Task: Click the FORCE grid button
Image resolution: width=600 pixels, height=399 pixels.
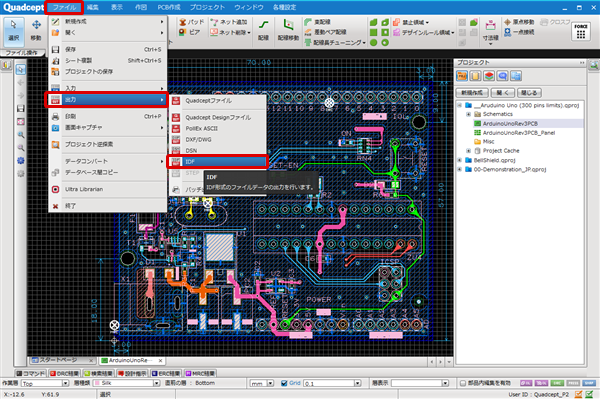Action: point(580,31)
